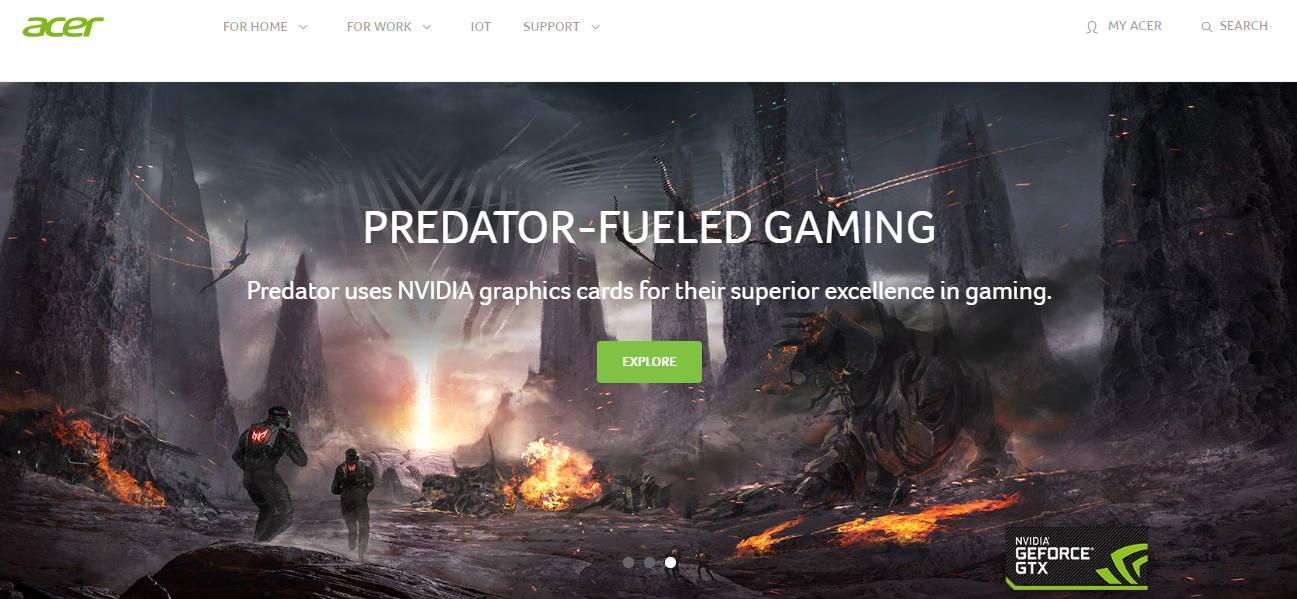Open the For Work menu

[x=379, y=27]
